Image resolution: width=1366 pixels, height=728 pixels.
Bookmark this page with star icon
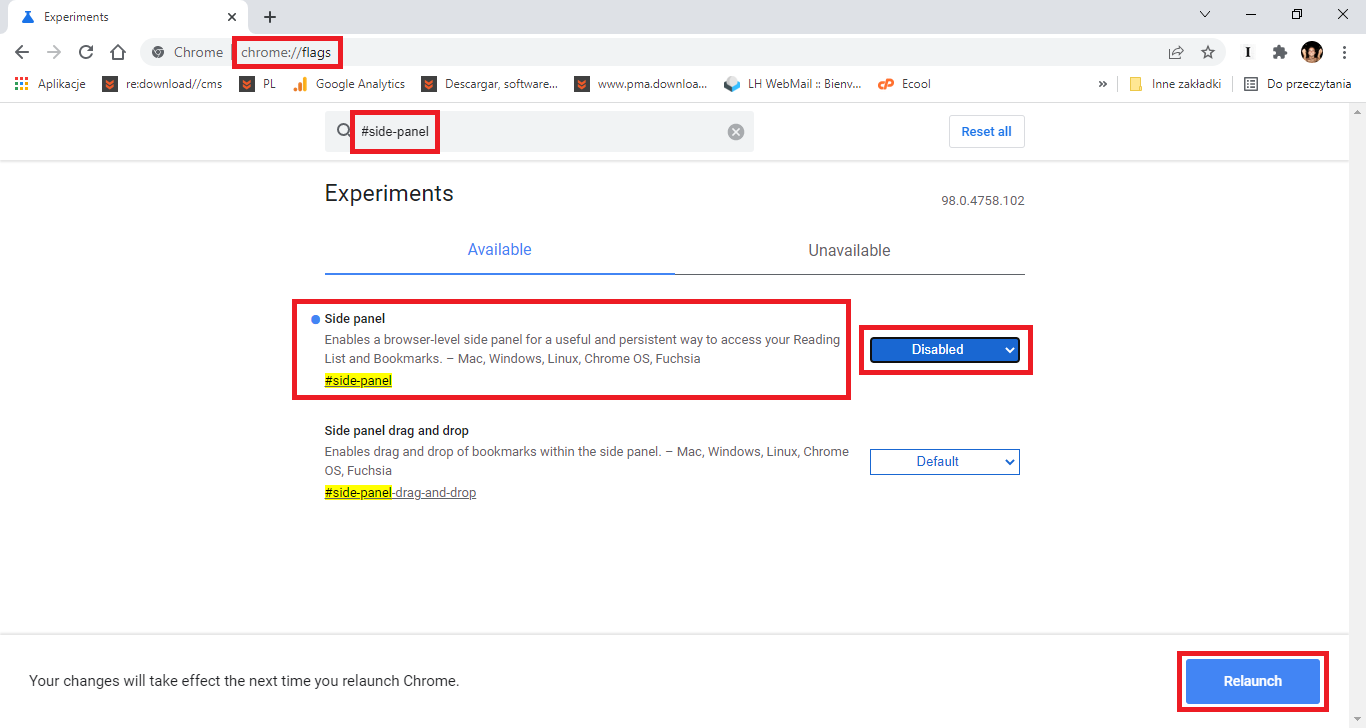click(1208, 52)
